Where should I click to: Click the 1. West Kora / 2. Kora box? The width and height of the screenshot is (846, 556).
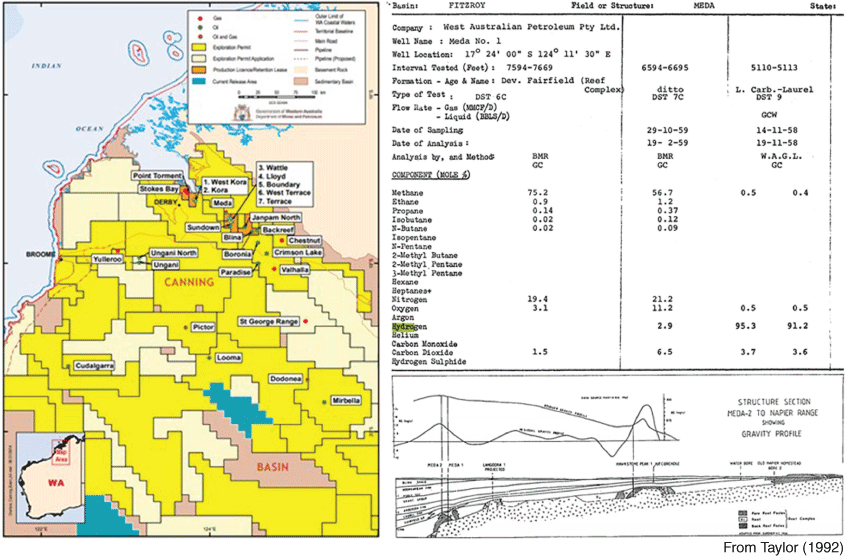coord(224,186)
